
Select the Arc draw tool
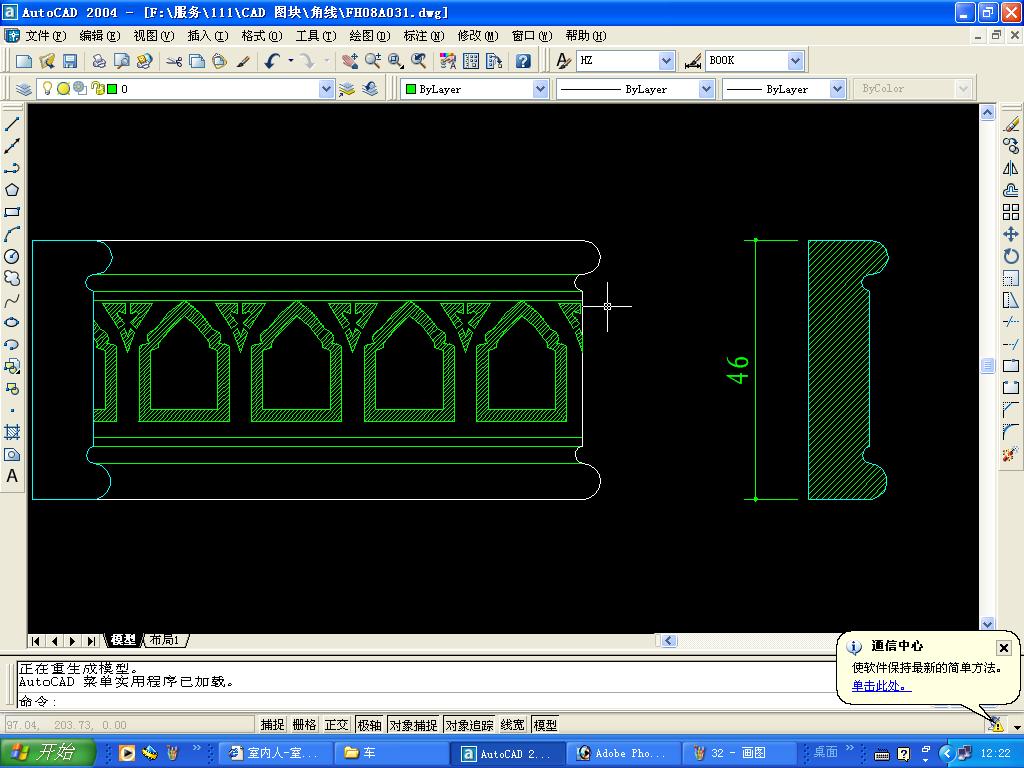coord(12,234)
